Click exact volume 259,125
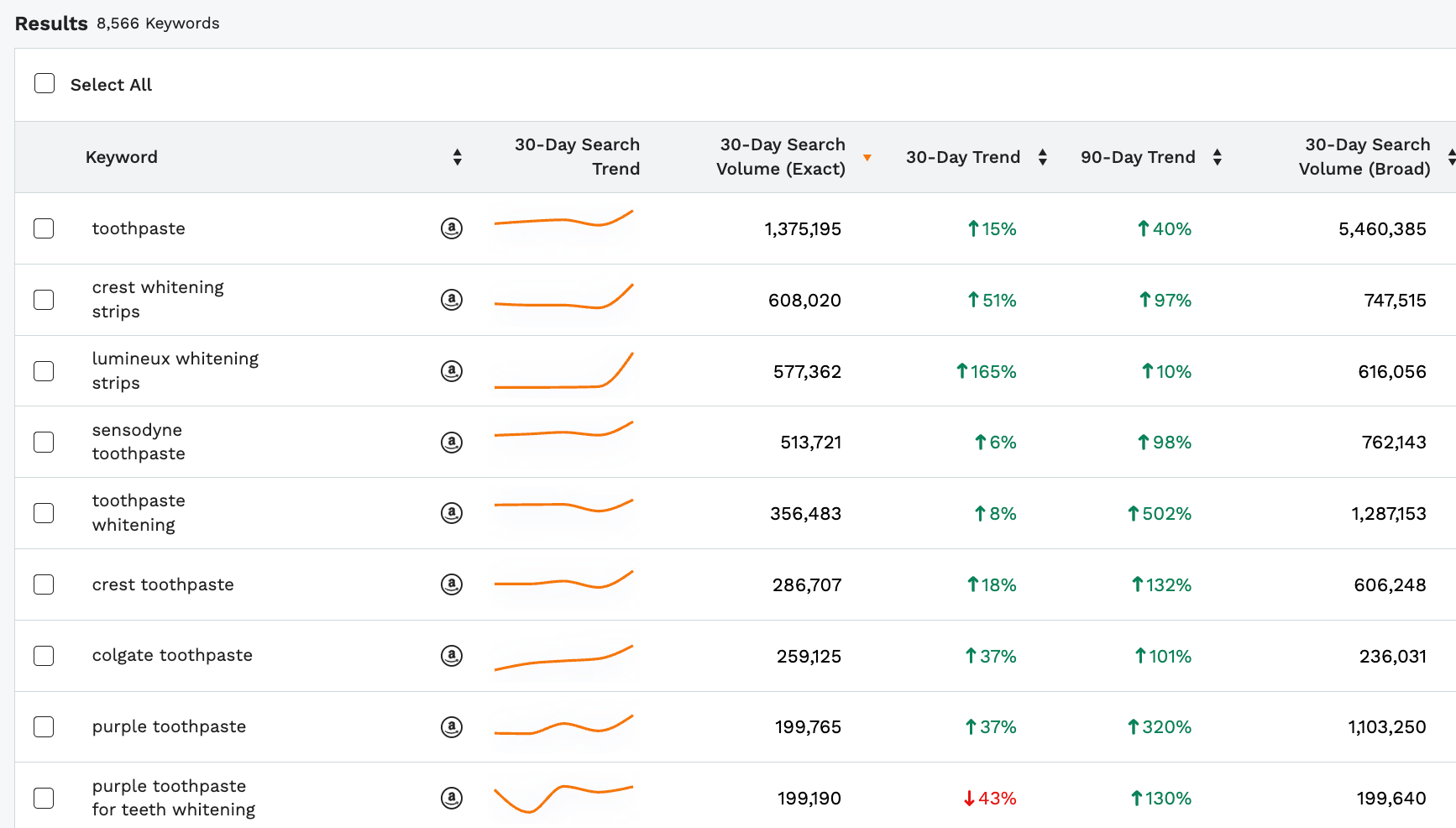The image size is (1456, 828). (x=809, y=657)
